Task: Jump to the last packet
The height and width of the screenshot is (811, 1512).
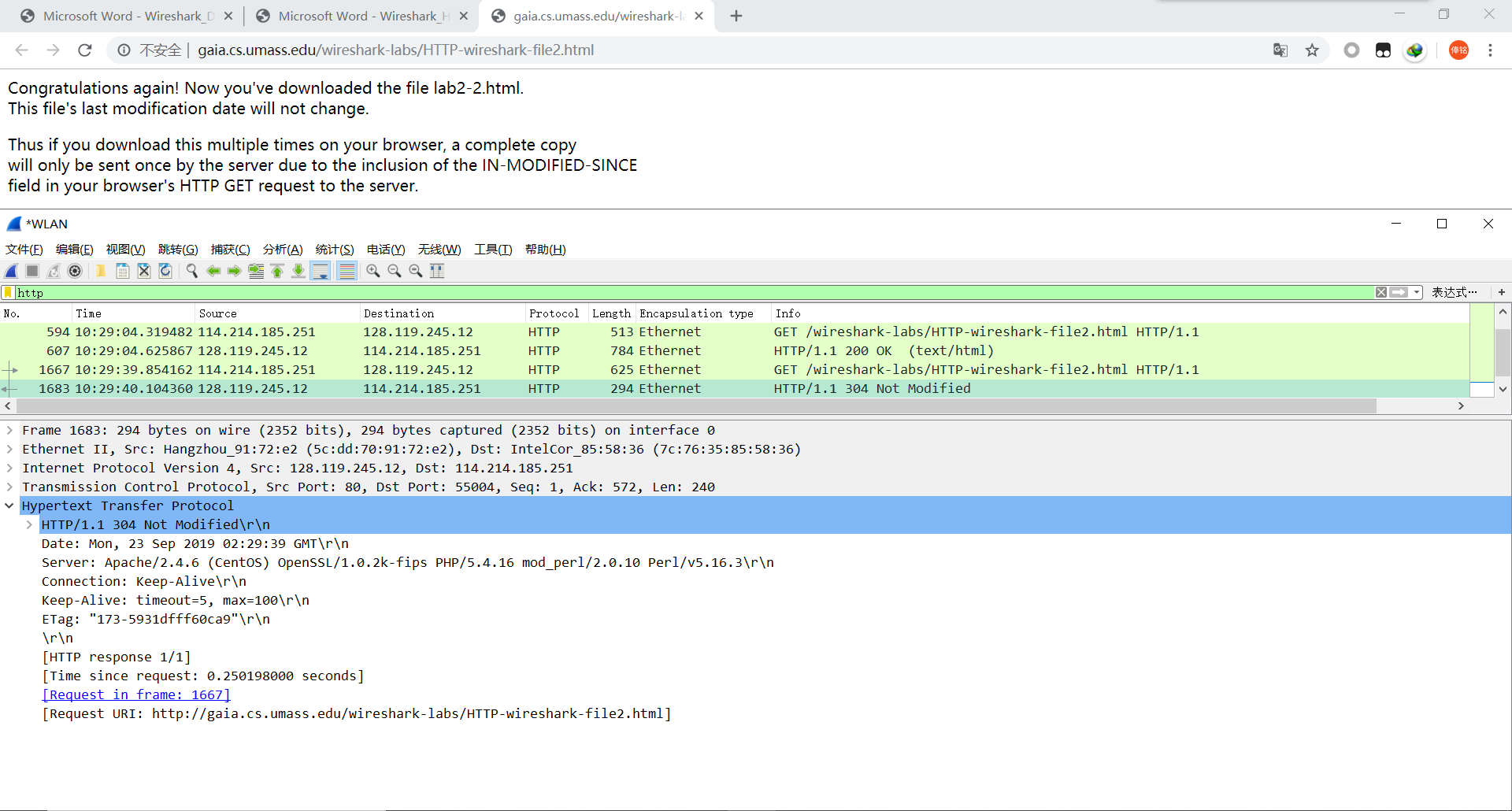Action: 298,271
